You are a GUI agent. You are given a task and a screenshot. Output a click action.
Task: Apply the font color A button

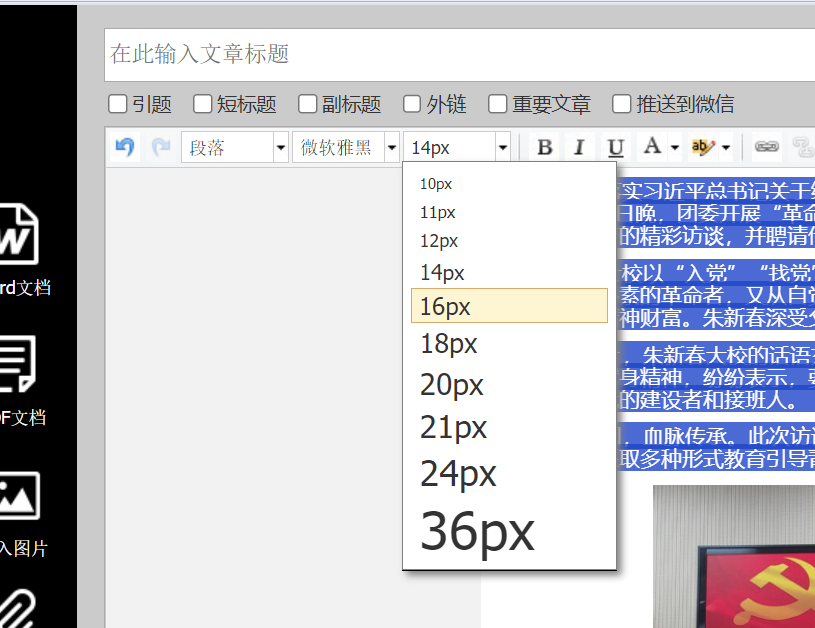(652, 147)
